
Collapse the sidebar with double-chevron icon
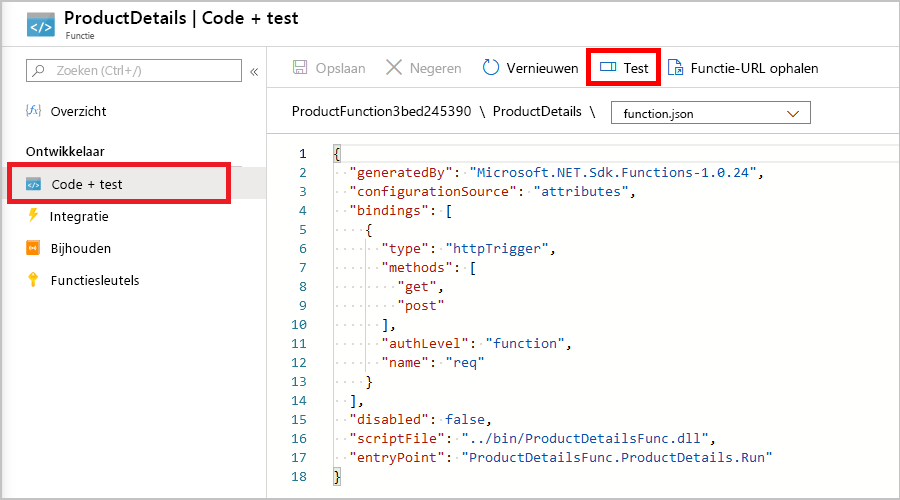254,72
